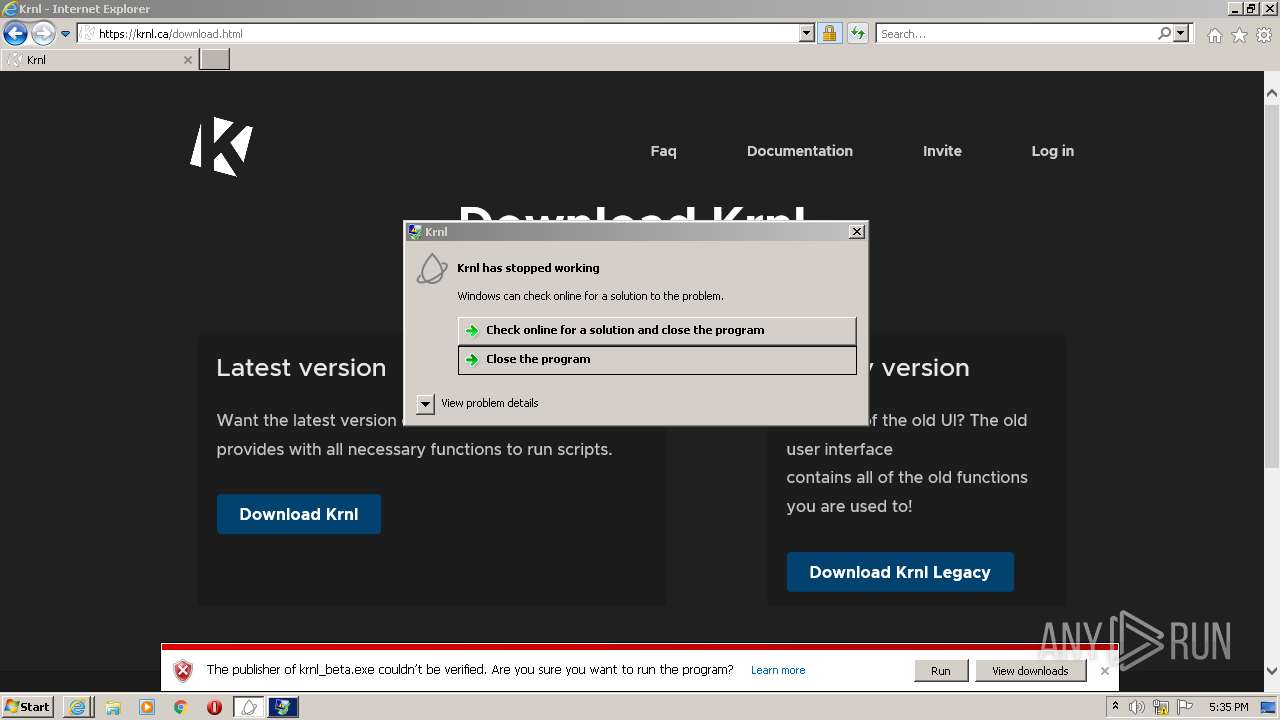Click the 5:35 PM taskbar clock
The width and height of the screenshot is (1280, 720).
coord(1228,707)
